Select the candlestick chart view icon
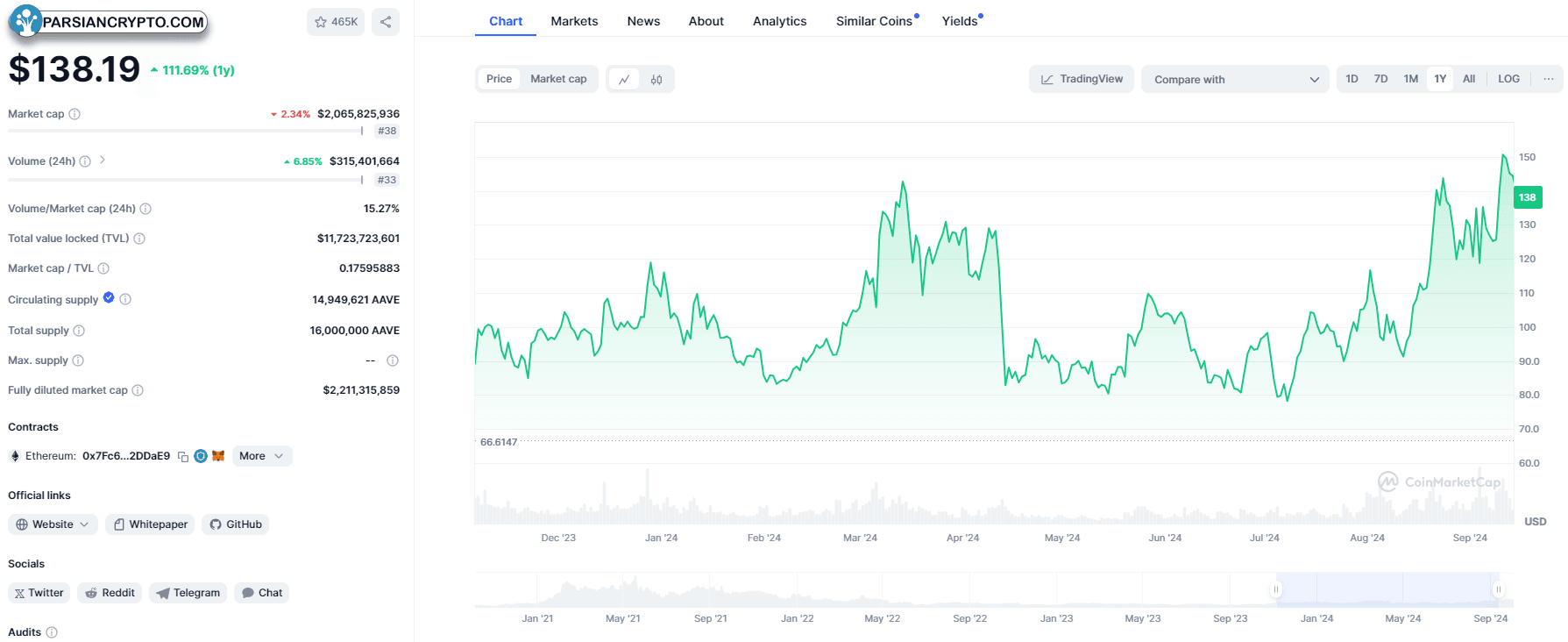 point(656,79)
